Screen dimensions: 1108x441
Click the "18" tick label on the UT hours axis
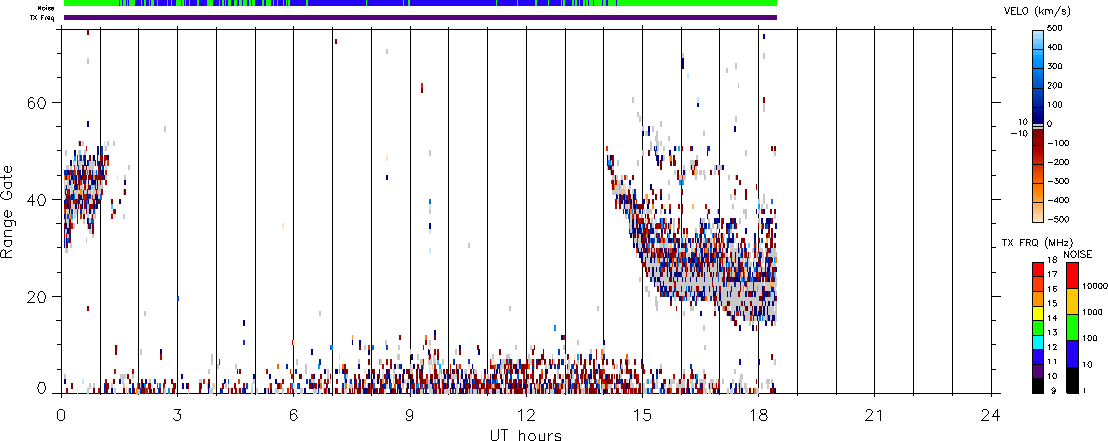(758, 414)
